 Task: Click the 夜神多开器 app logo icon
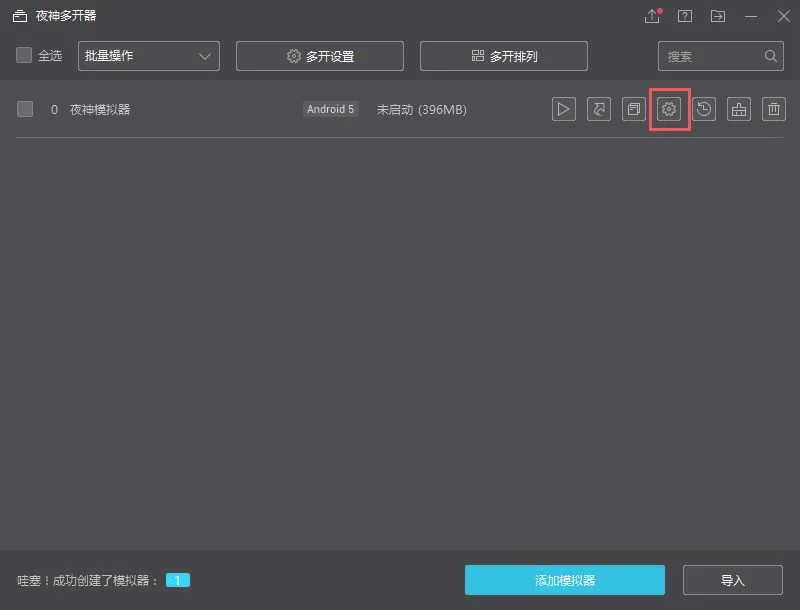point(20,16)
